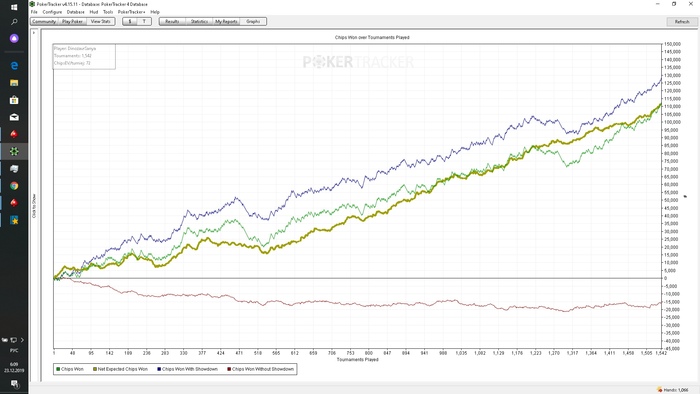This screenshot has height=394, width=700.
Task: Open the taskbar clock and date
Action: [14, 367]
